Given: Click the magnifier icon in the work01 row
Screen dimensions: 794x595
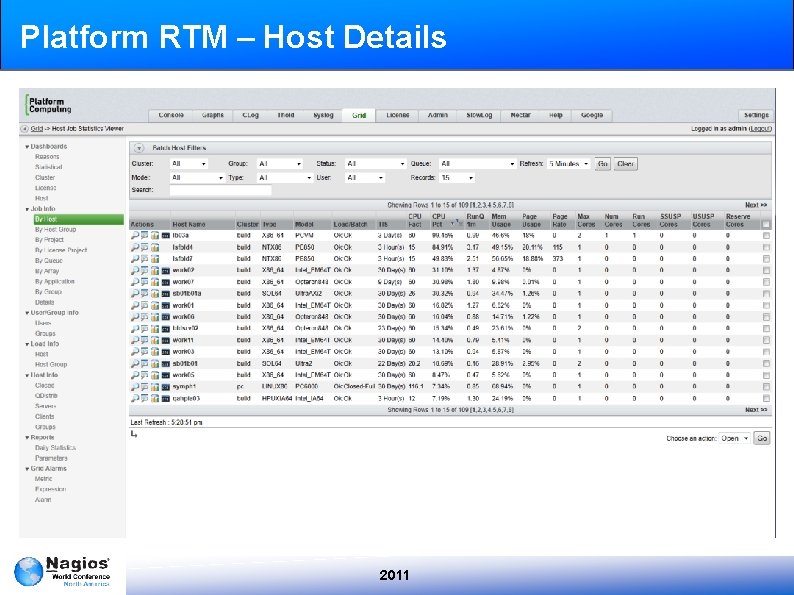Looking at the screenshot, I should pyautogui.click(x=135, y=305).
